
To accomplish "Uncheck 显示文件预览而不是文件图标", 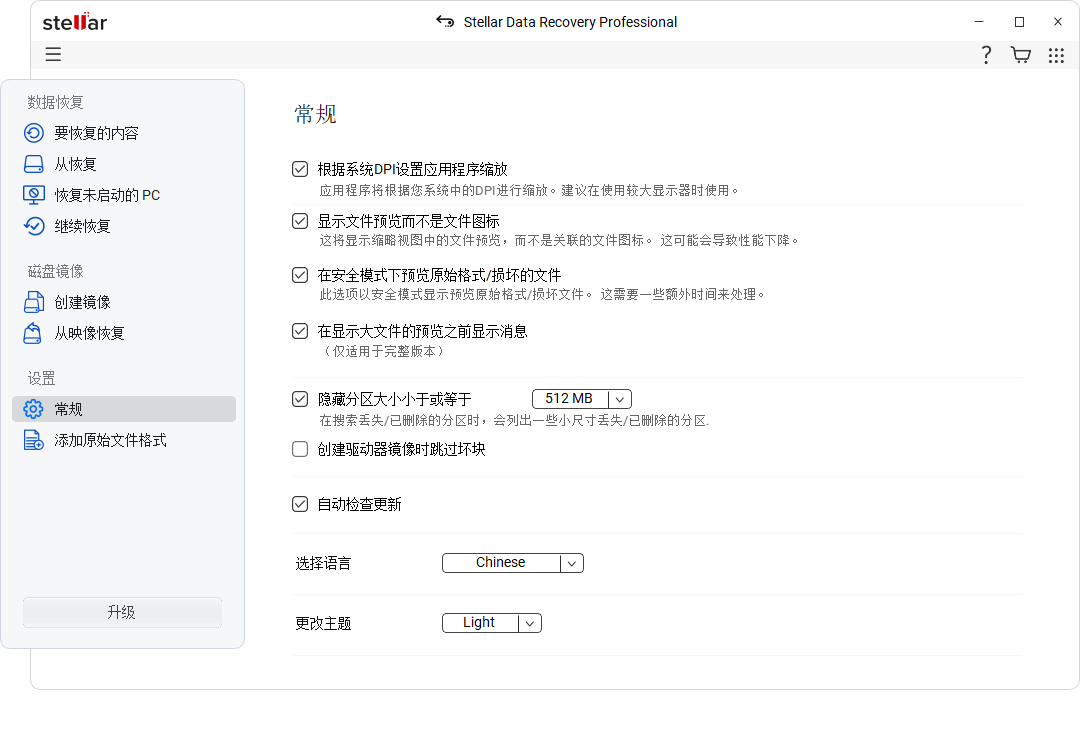I will point(299,221).
